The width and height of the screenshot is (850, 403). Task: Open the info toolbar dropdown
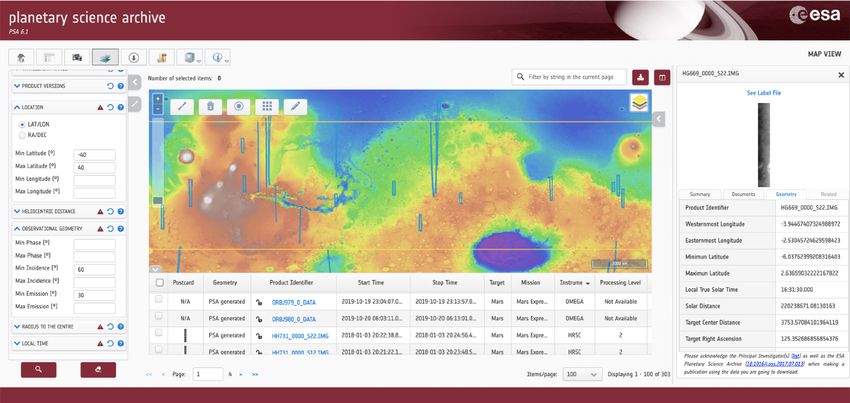[x=218, y=57]
